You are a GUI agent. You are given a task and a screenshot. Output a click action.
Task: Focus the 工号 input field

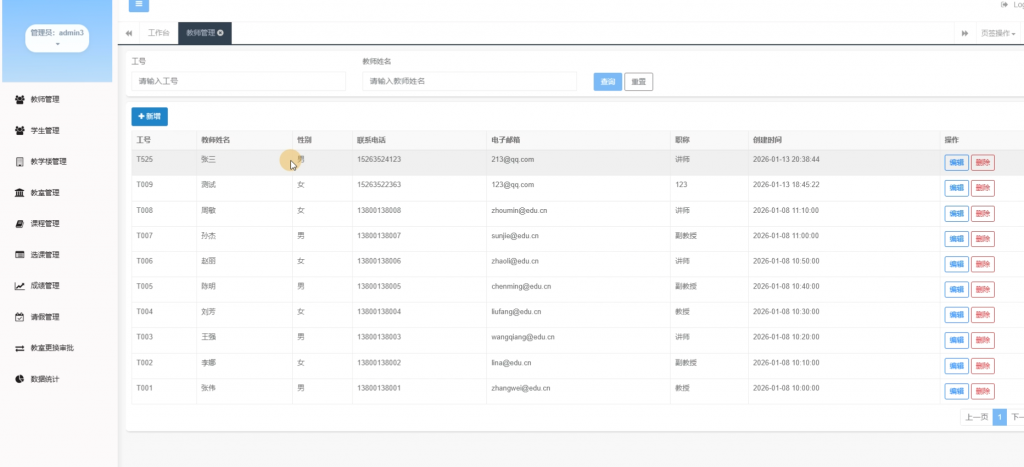click(x=238, y=82)
